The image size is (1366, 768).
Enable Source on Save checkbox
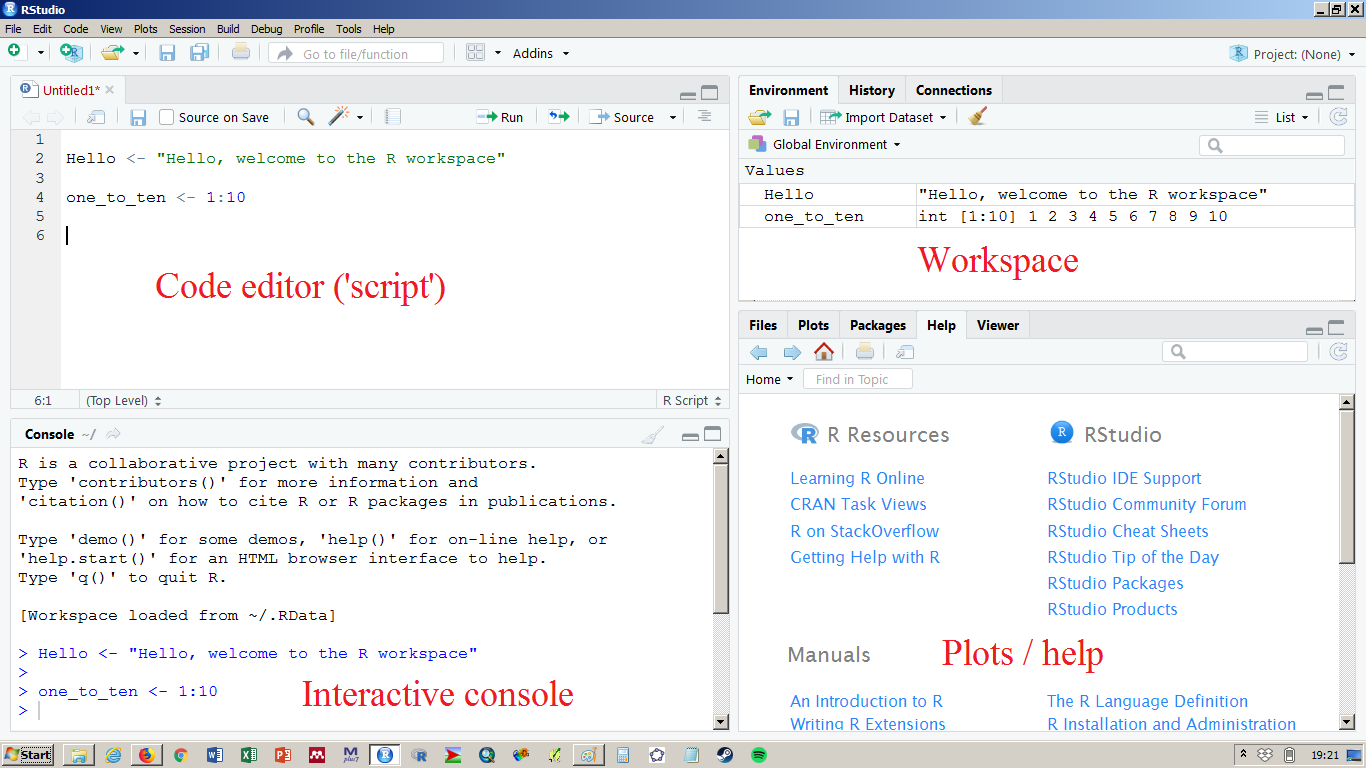pos(167,117)
